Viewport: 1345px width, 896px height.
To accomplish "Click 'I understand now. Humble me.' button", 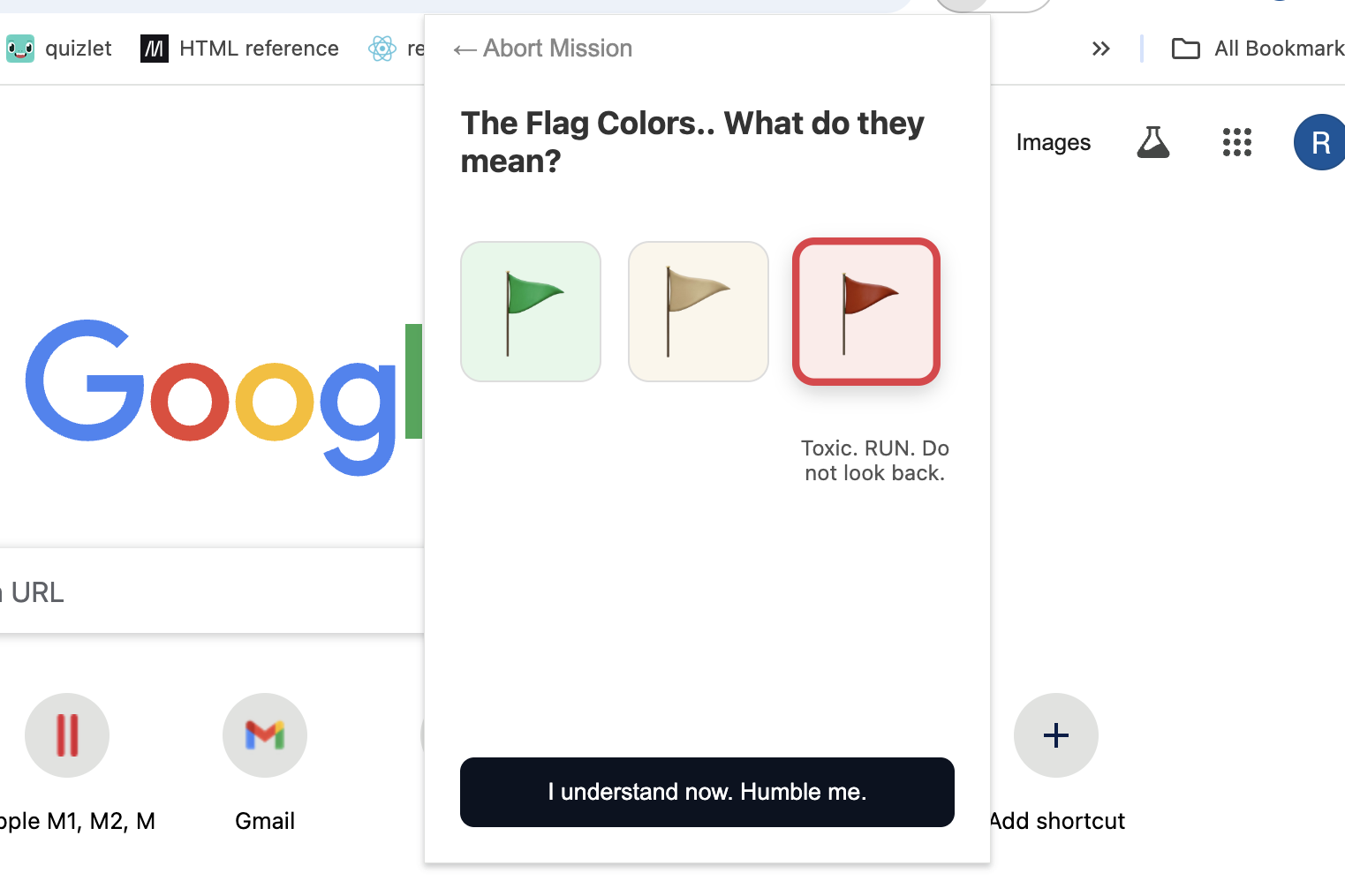I will pos(707,792).
